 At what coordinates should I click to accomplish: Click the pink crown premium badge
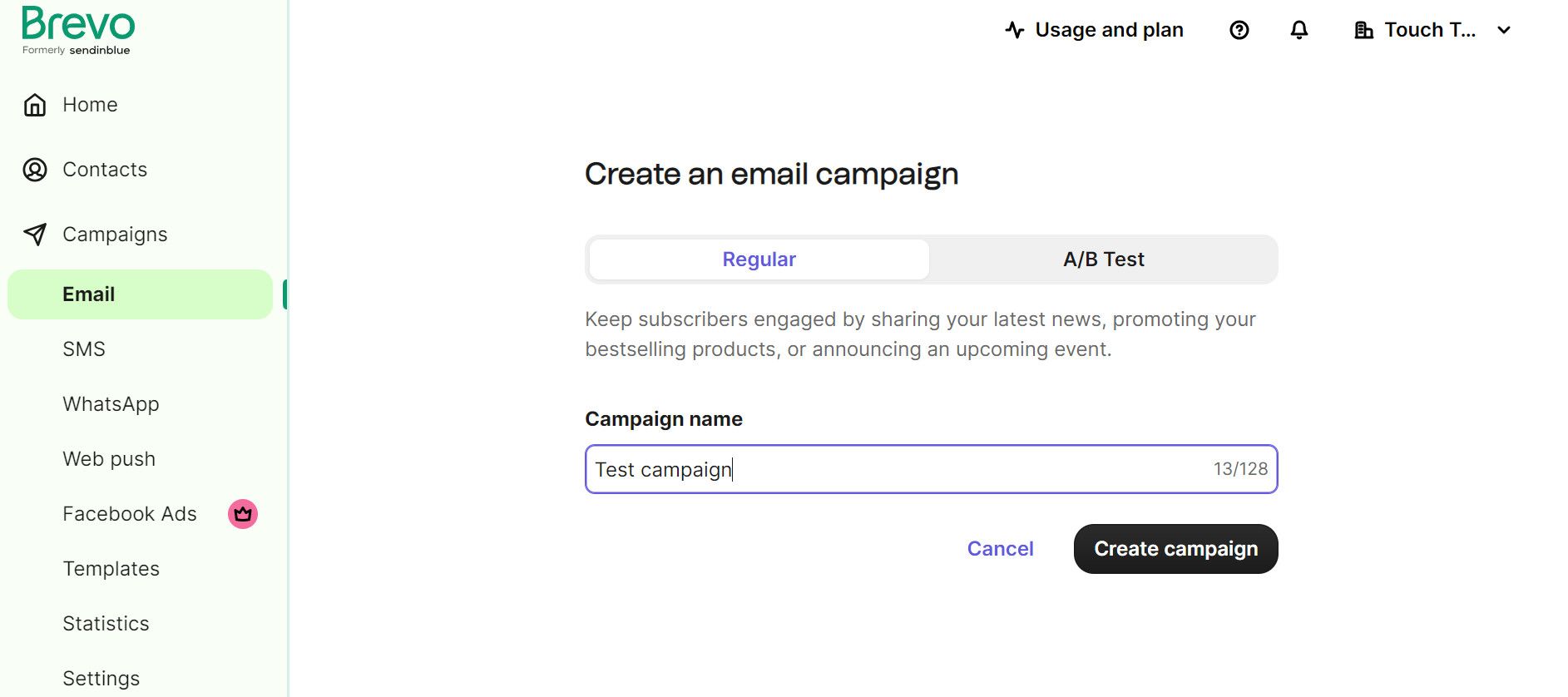243,514
